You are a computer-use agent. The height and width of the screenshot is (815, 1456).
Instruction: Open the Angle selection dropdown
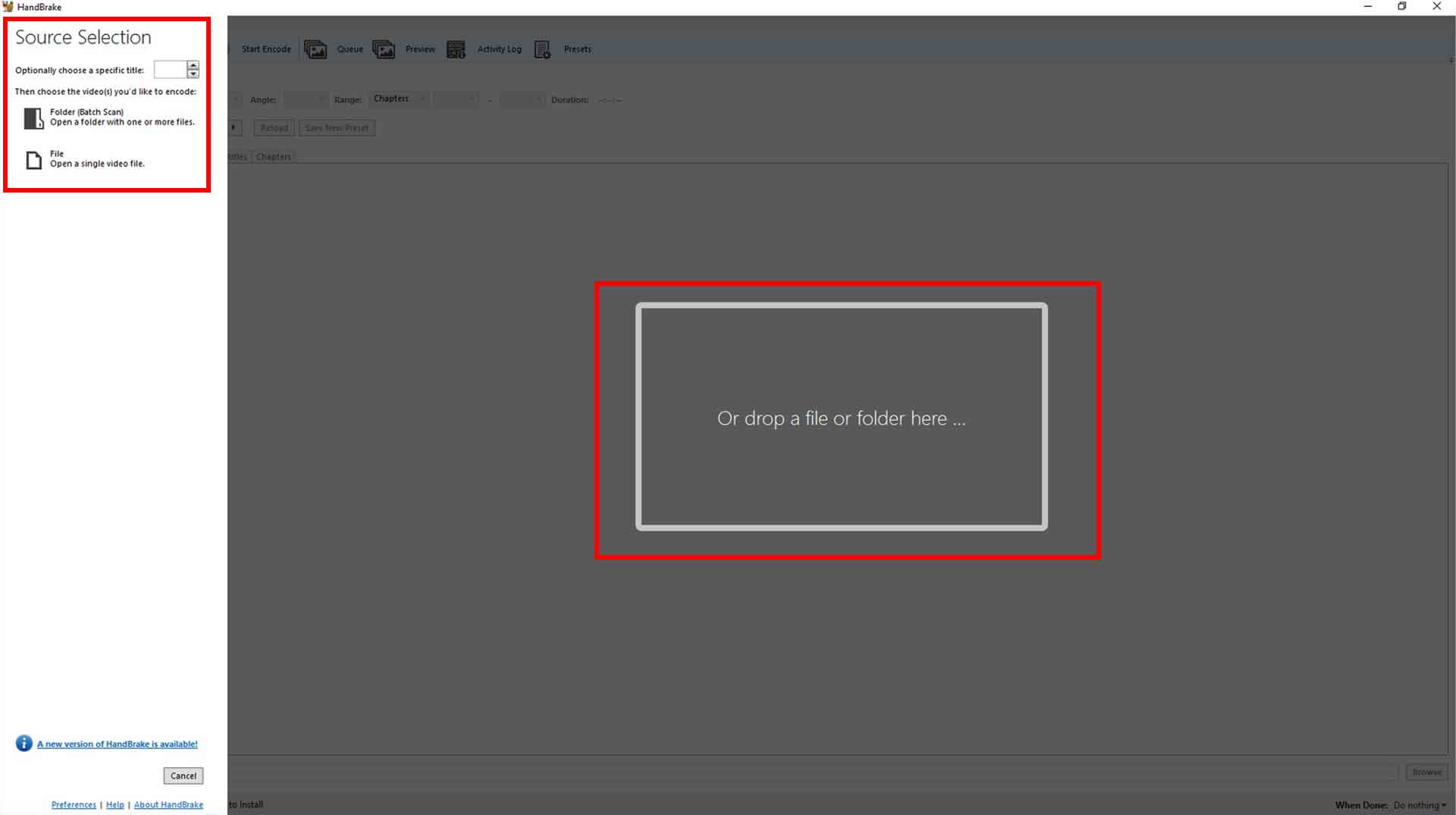pos(305,99)
